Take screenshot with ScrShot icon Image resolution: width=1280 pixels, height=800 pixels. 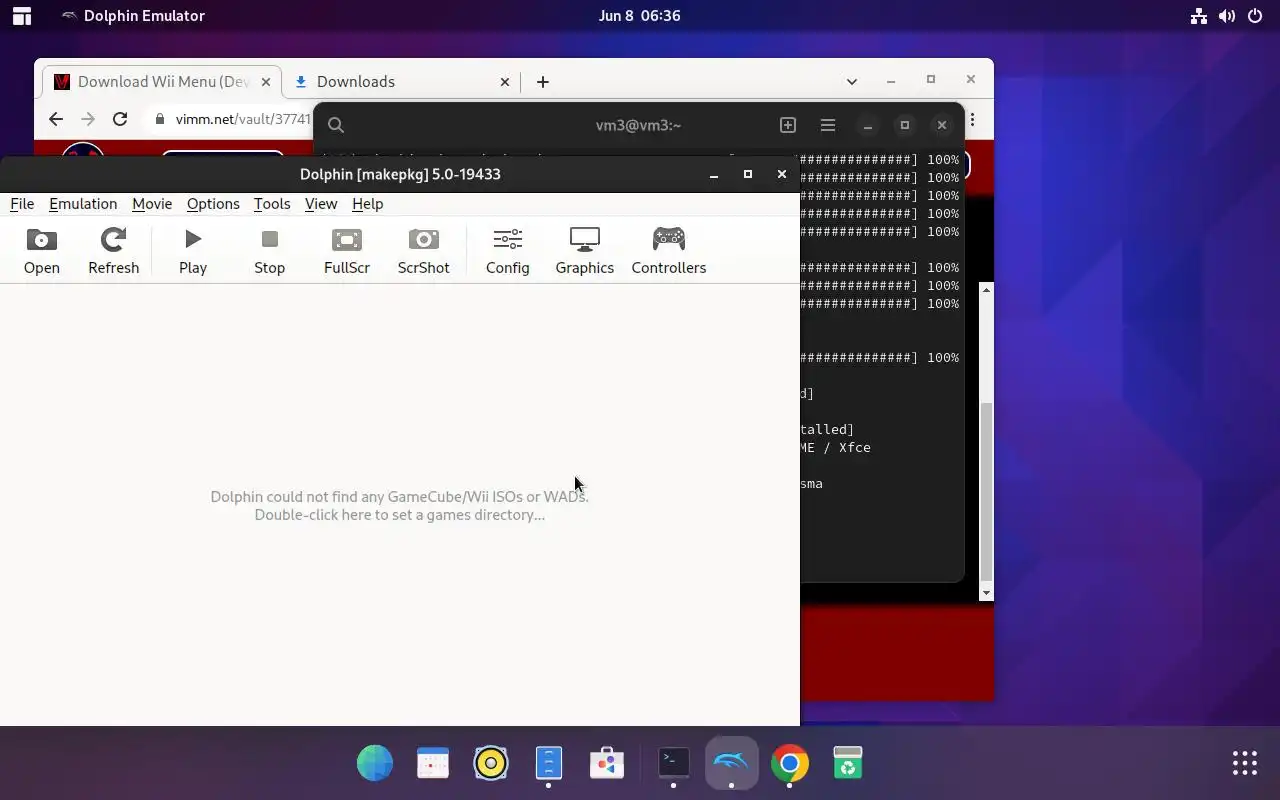[x=423, y=250]
